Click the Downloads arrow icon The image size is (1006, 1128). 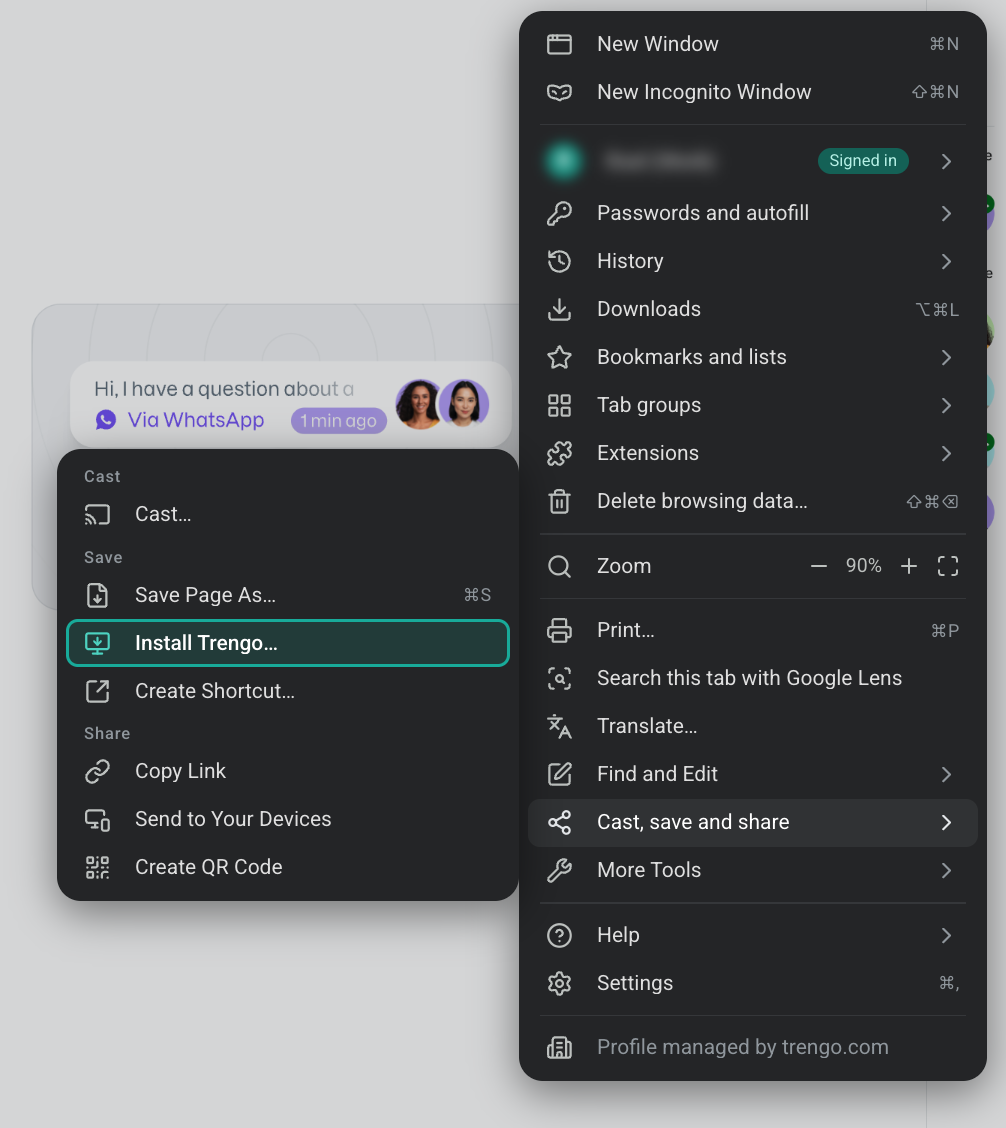click(x=559, y=309)
